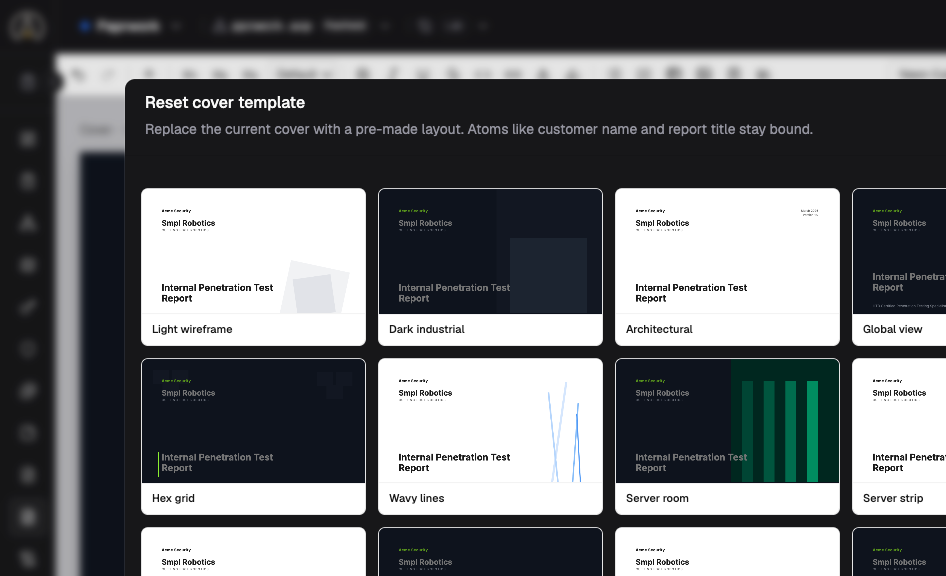Pick the Server strip cover template
Screen dimensions: 946x576
click(x=899, y=437)
